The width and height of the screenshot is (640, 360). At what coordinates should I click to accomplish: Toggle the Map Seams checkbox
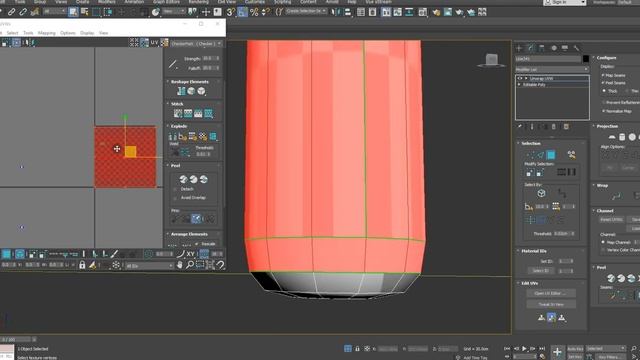click(x=603, y=76)
